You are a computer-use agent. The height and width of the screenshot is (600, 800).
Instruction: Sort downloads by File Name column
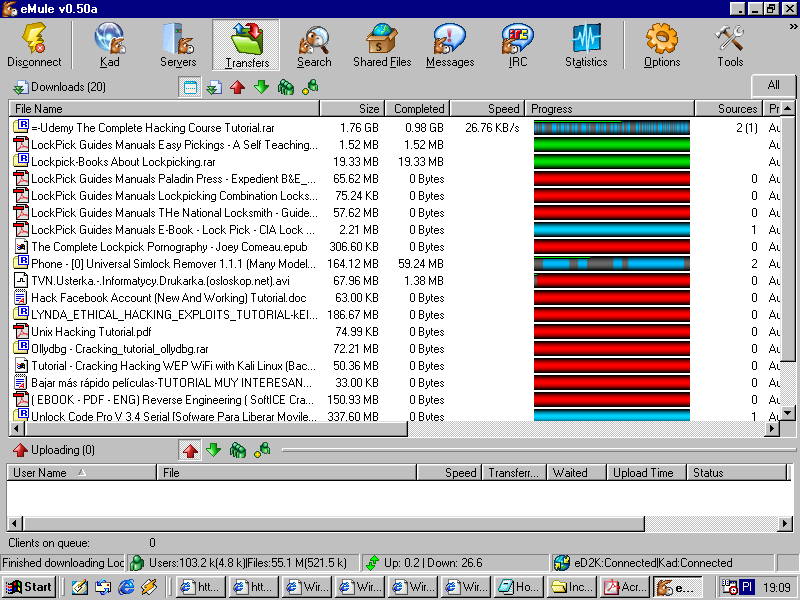[164, 109]
